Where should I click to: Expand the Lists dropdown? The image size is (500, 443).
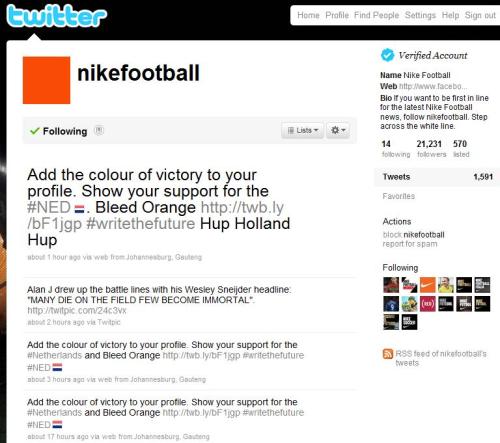[303, 130]
